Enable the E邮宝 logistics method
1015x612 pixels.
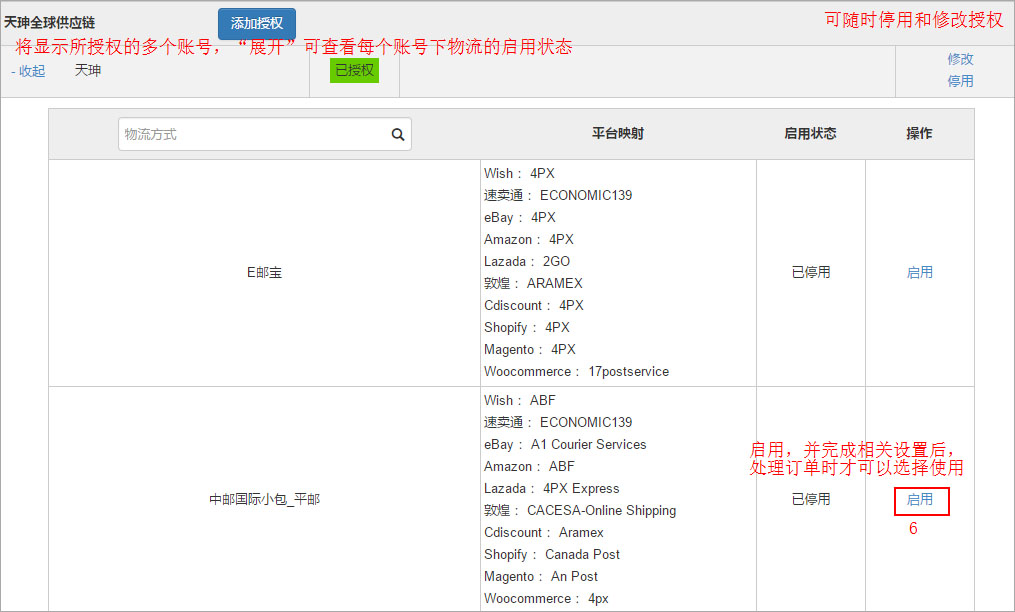tap(919, 272)
